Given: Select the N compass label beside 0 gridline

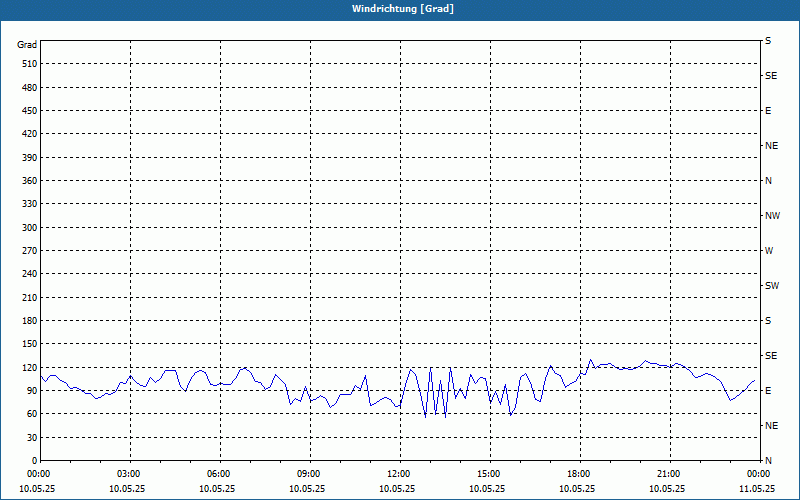Looking at the screenshot, I should pyautogui.click(x=768, y=461).
